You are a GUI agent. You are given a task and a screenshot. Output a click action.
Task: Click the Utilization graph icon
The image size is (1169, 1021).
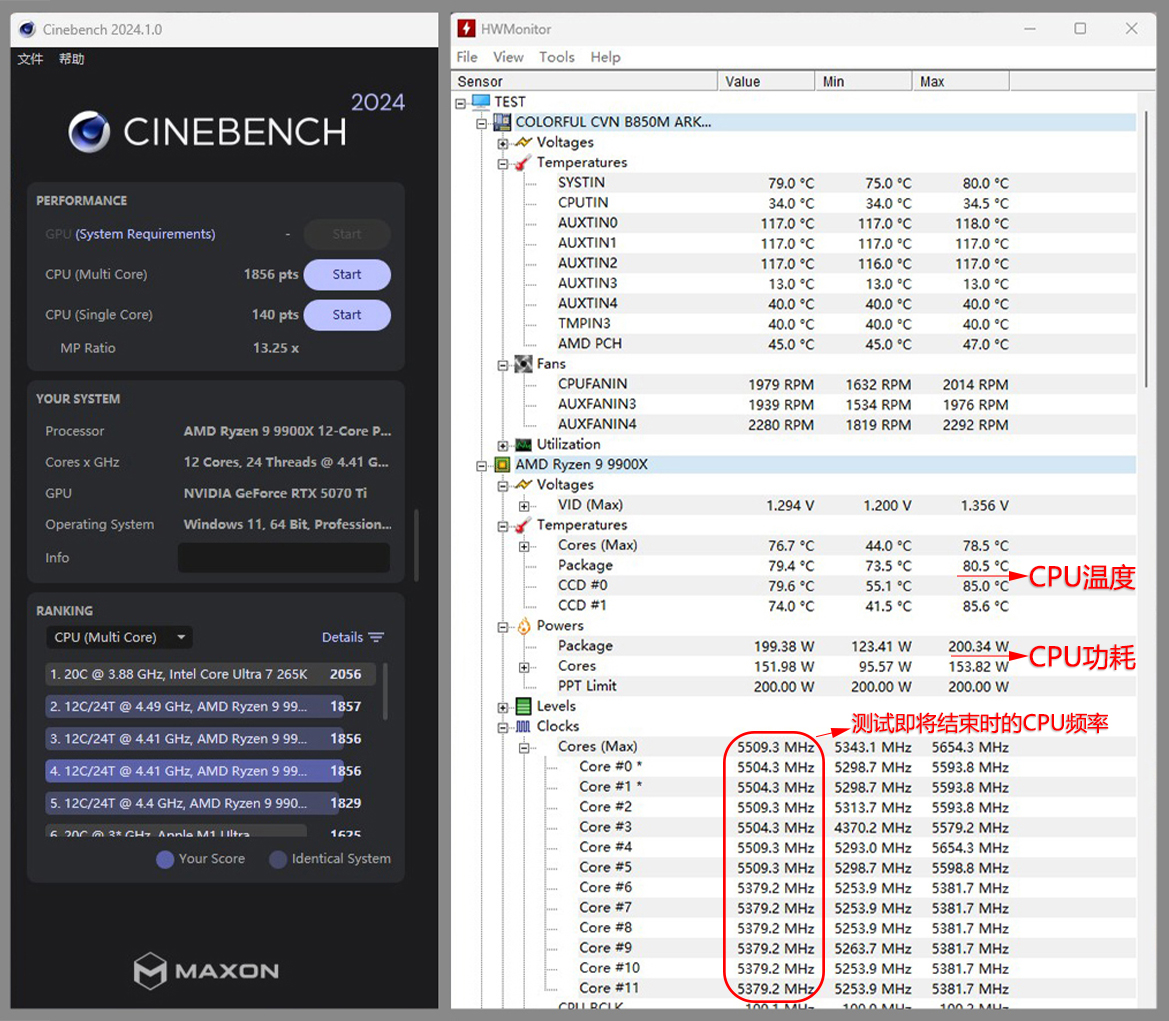523,444
